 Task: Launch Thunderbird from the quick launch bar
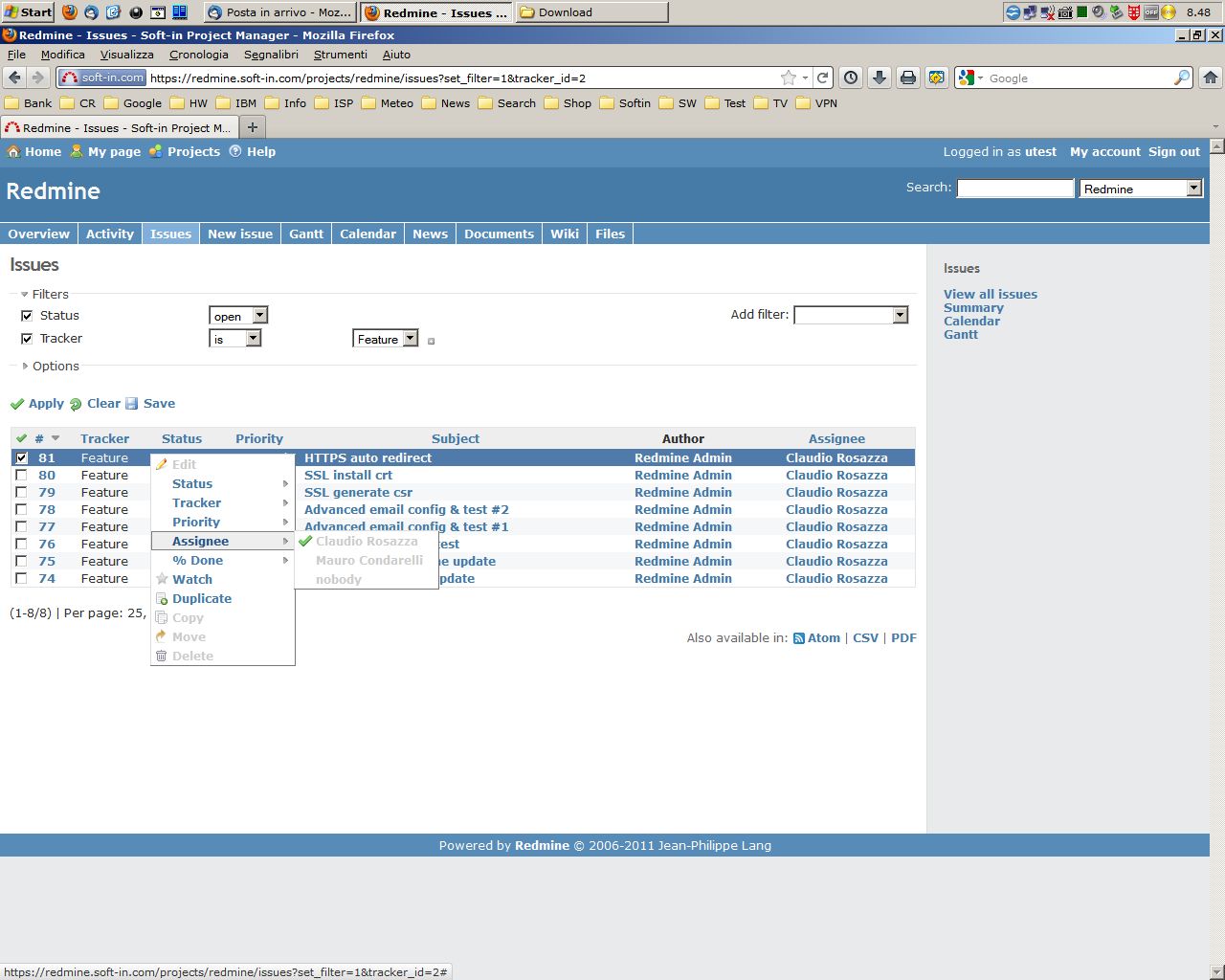[92, 12]
